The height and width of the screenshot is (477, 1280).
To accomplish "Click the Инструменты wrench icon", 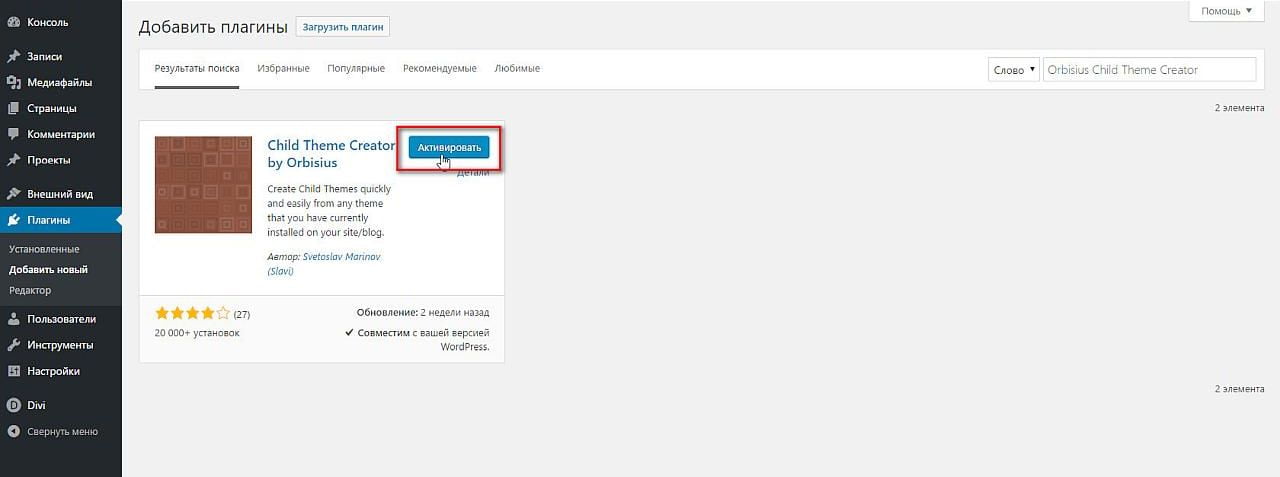I will pos(14,345).
